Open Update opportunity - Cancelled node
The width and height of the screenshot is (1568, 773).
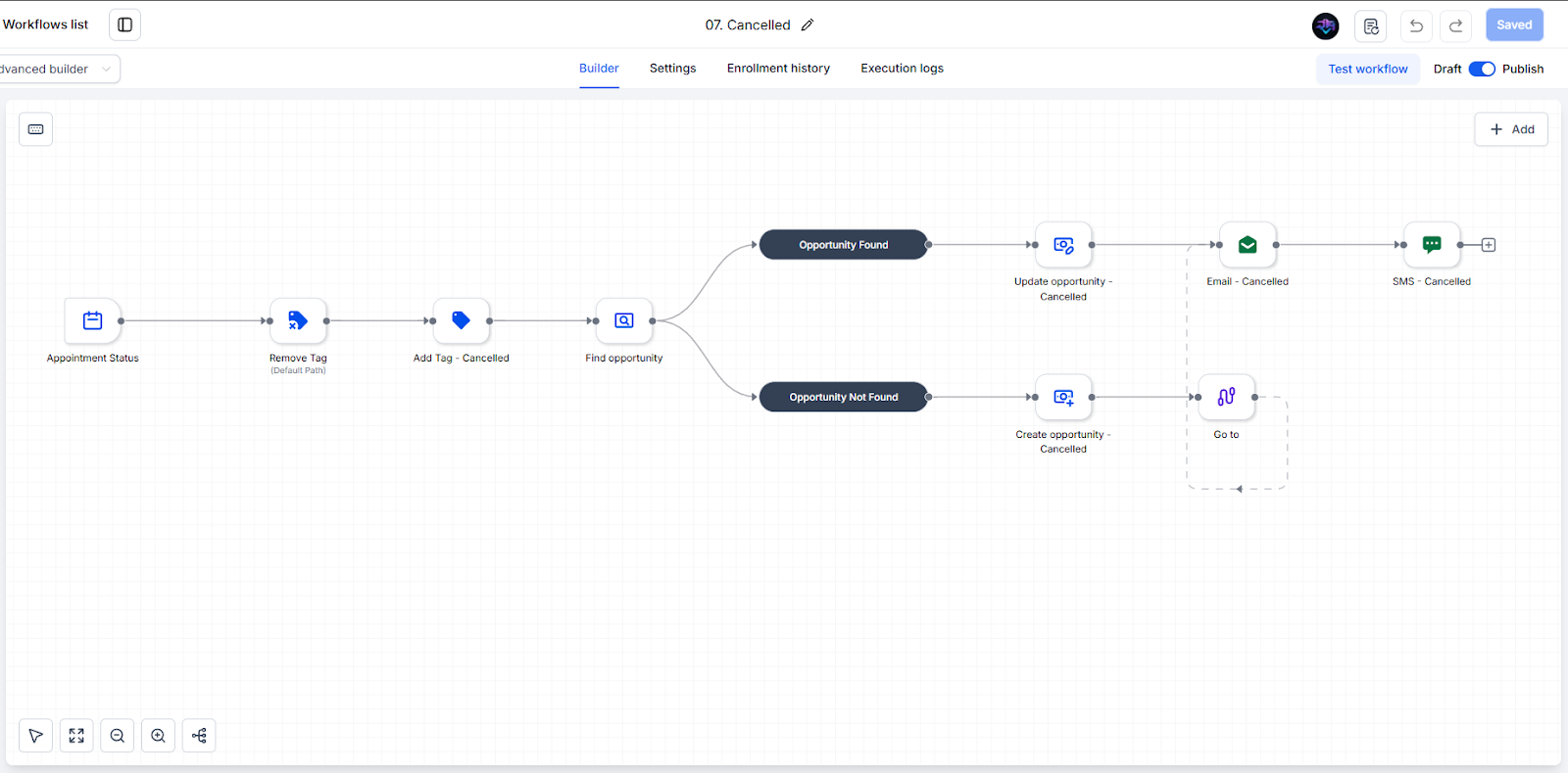pos(1063,245)
